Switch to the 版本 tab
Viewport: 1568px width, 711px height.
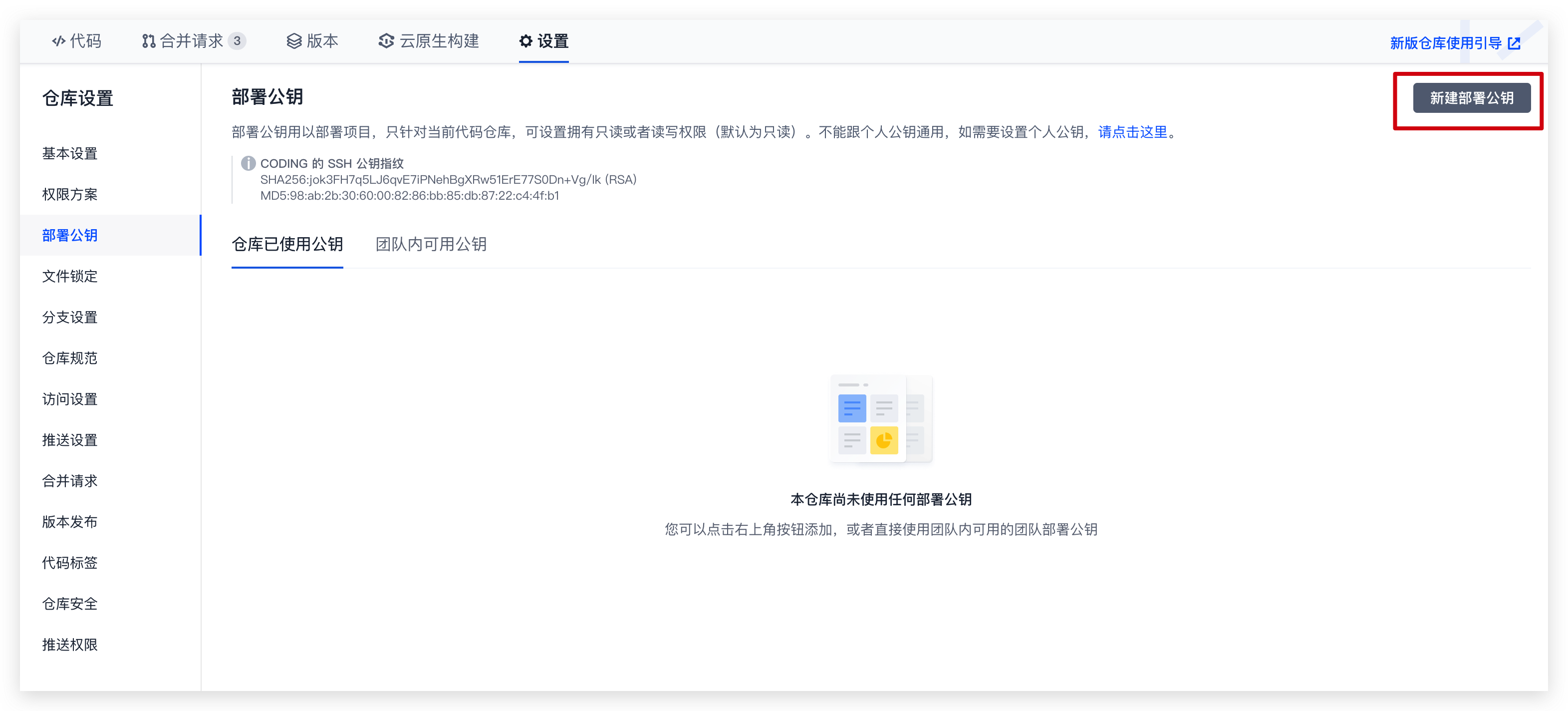(312, 41)
